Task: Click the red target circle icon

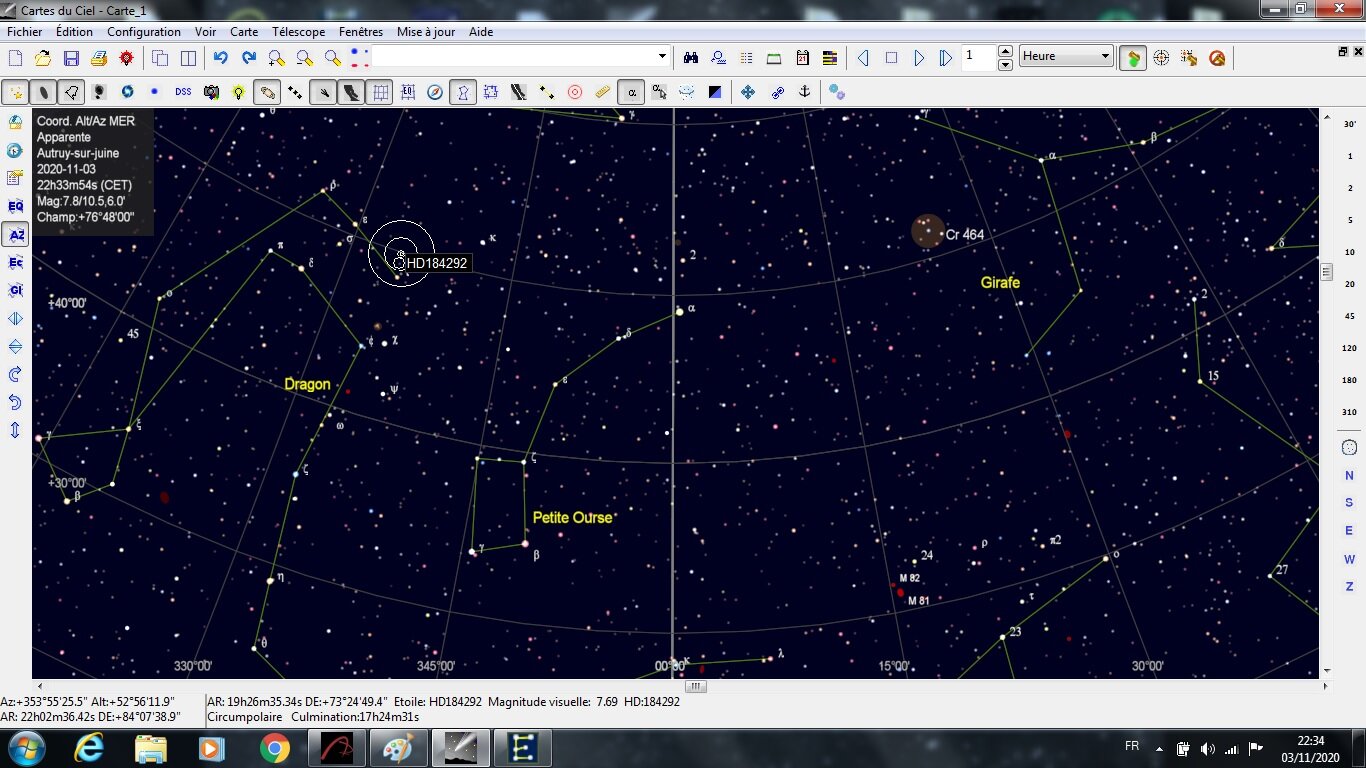Action: point(575,92)
